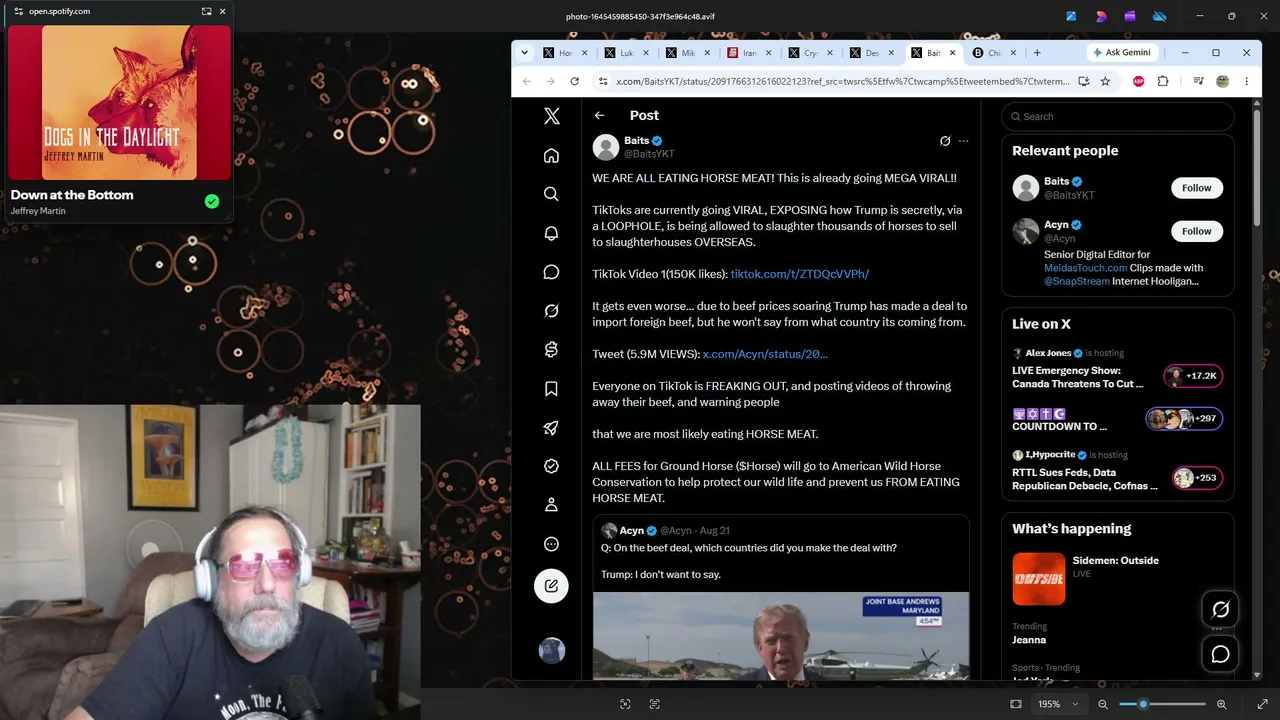Viewport: 1280px width, 720px height.
Task: Open X home logo in sidebar
Action: 551,116
